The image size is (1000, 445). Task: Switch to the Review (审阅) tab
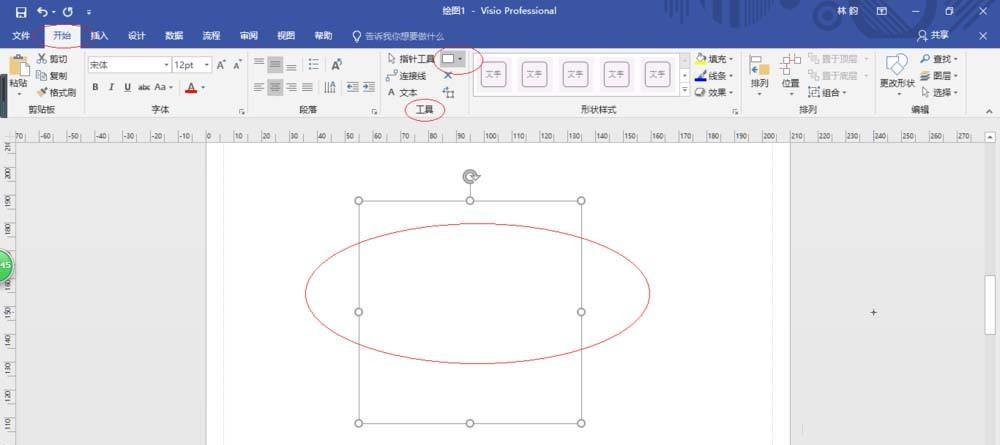249,36
